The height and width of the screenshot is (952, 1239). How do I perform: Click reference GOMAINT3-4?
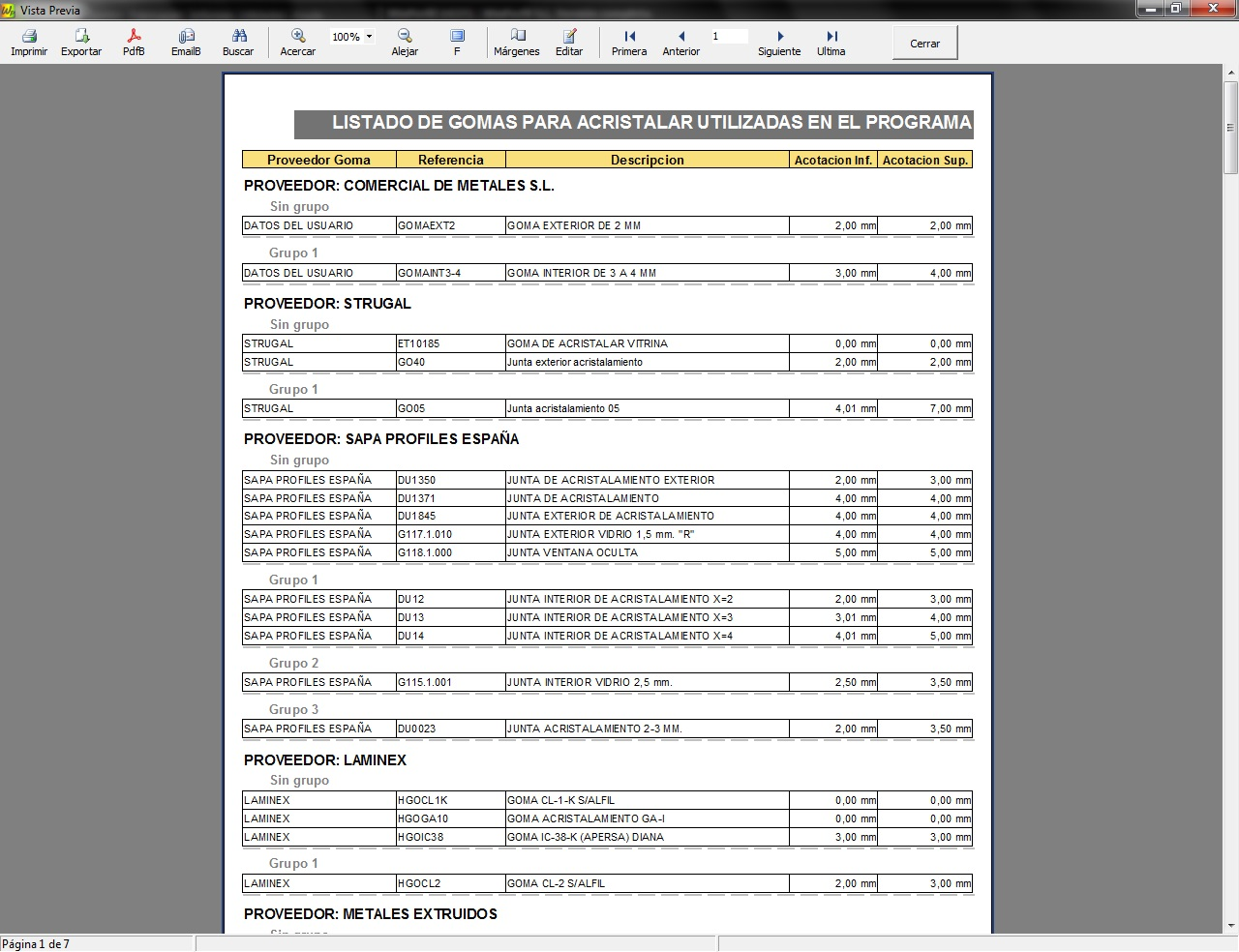coord(430,273)
